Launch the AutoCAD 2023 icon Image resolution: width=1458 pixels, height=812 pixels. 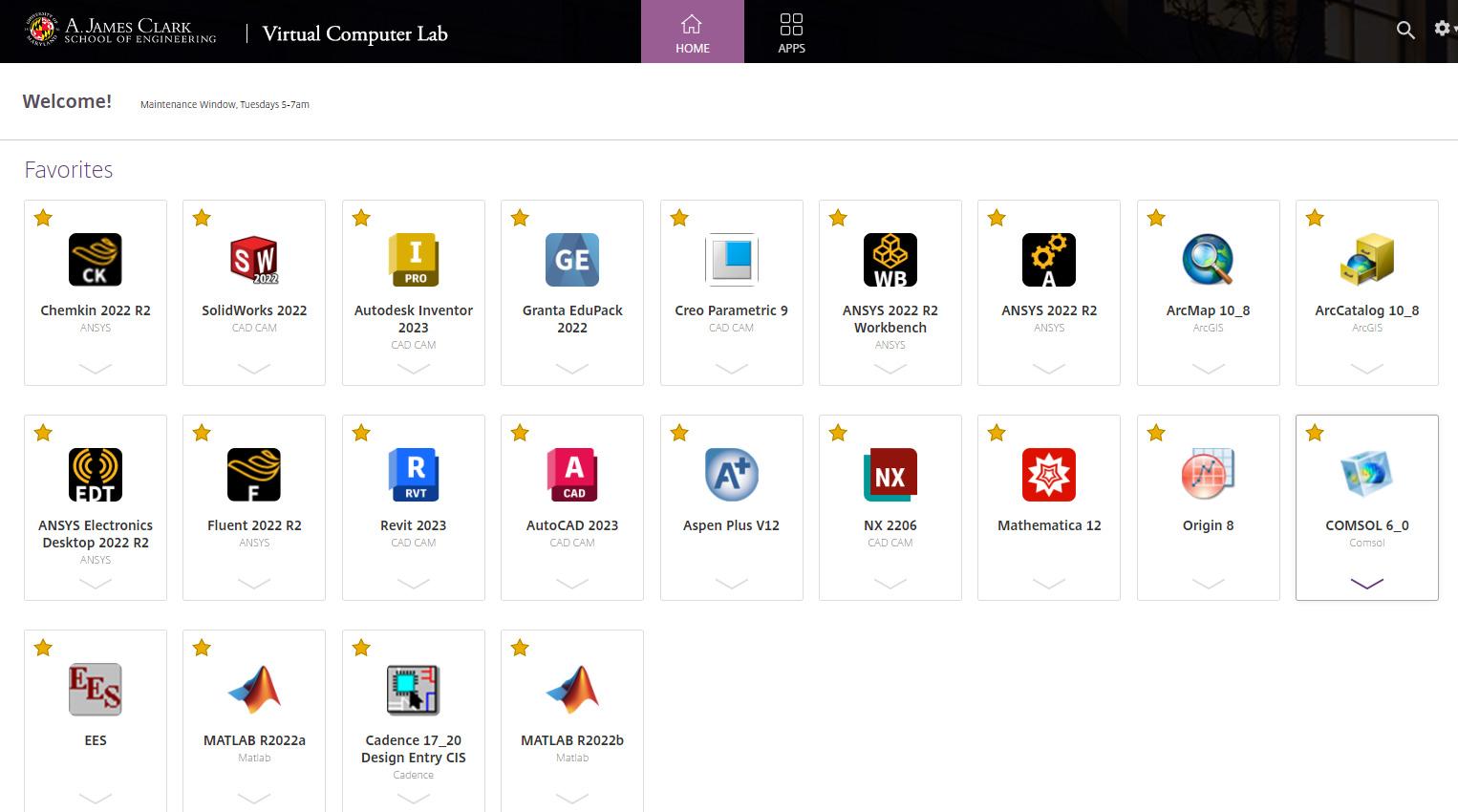pos(572,475)
